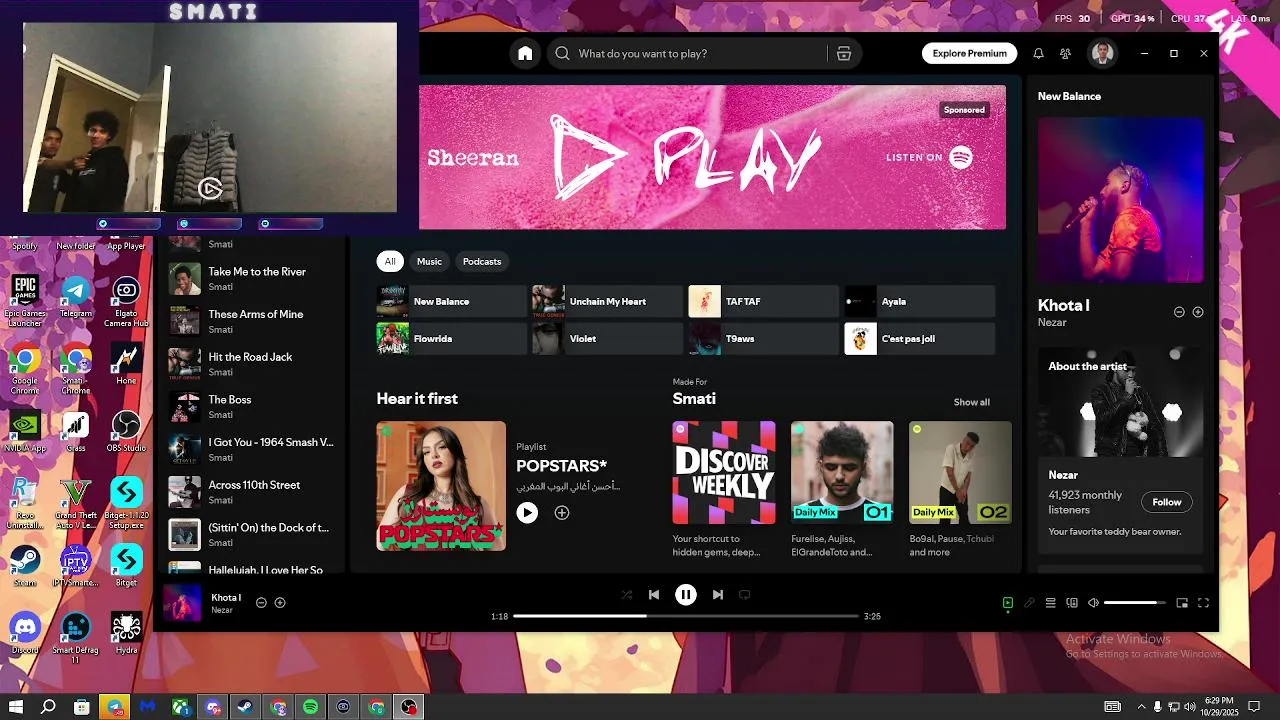This screenshot has height=720, width=1280.
Task: Add POPSTARS* playlist to library
Action: pyautogui.click(x=562, y=512)
